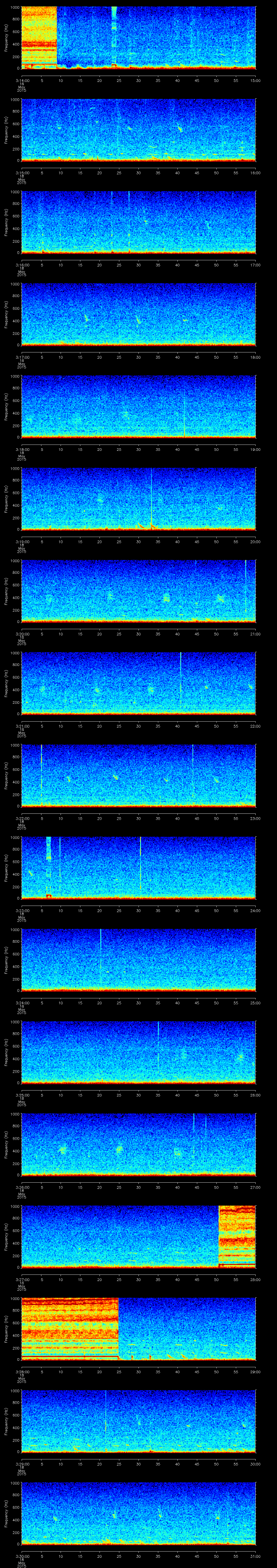277x1568 pixels.
Task: Click the 3:21:00 start time label
Action: [22, 726]
